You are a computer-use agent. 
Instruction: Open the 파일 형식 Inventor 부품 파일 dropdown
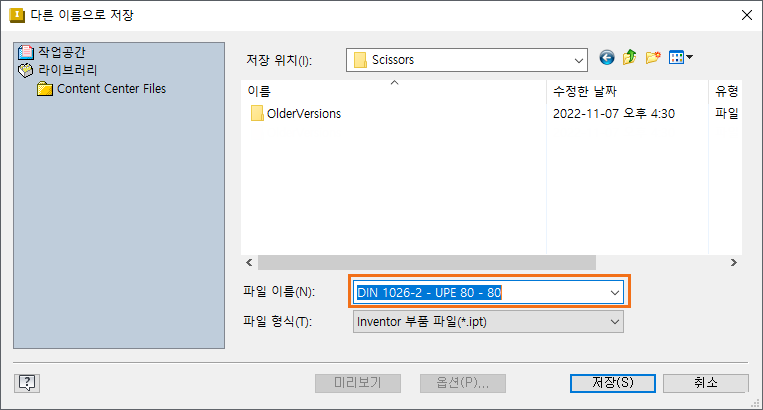coord(488,322)
